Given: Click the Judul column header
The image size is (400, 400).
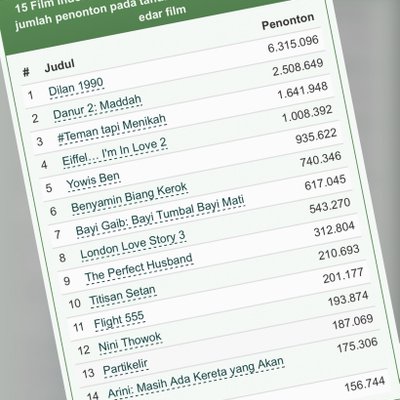Looking at the screenshot, I should [x=59, y=66].
